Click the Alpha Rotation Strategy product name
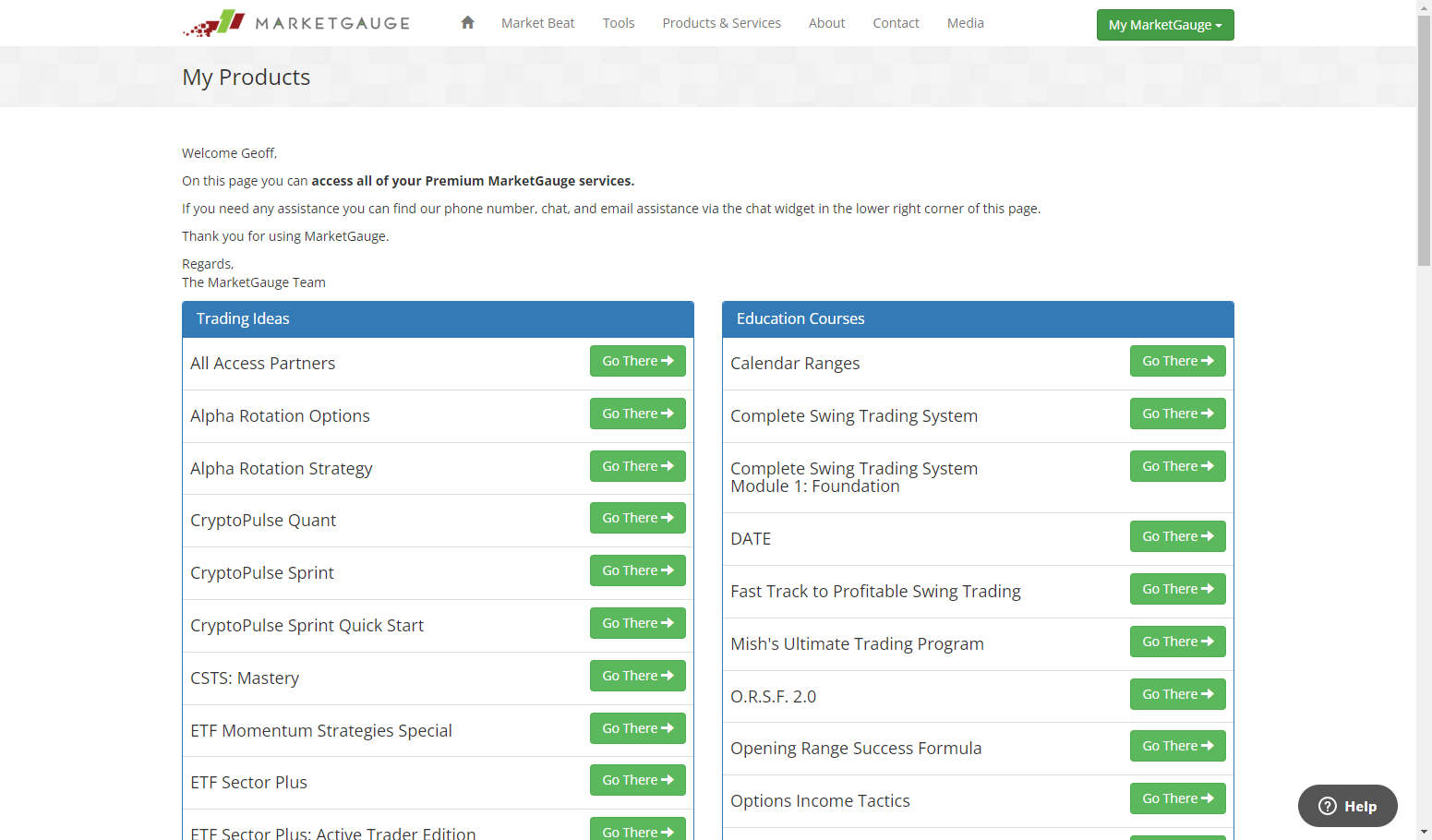 point(282,469)
